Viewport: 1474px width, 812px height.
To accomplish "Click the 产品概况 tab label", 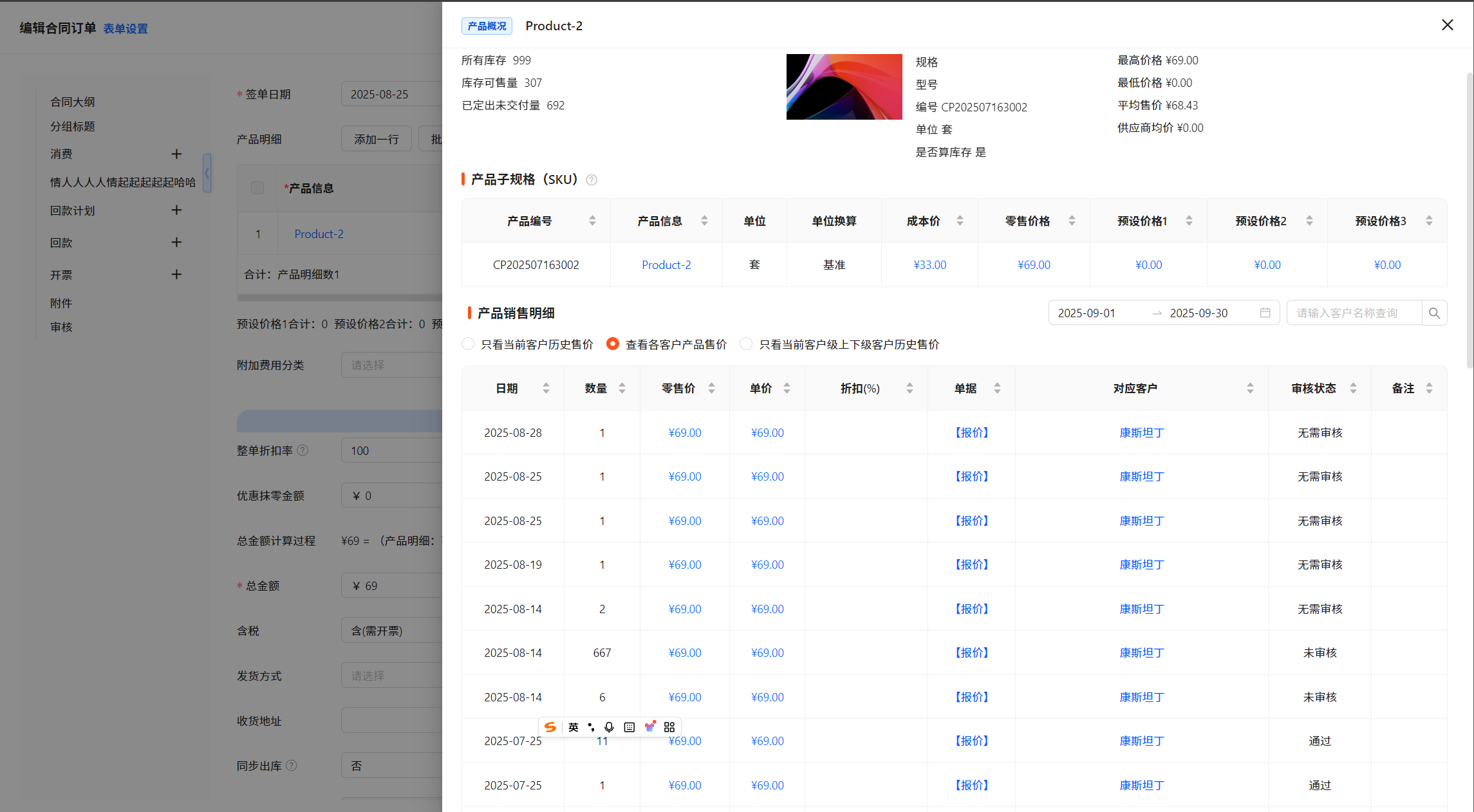I will click(x=487, y=26).
